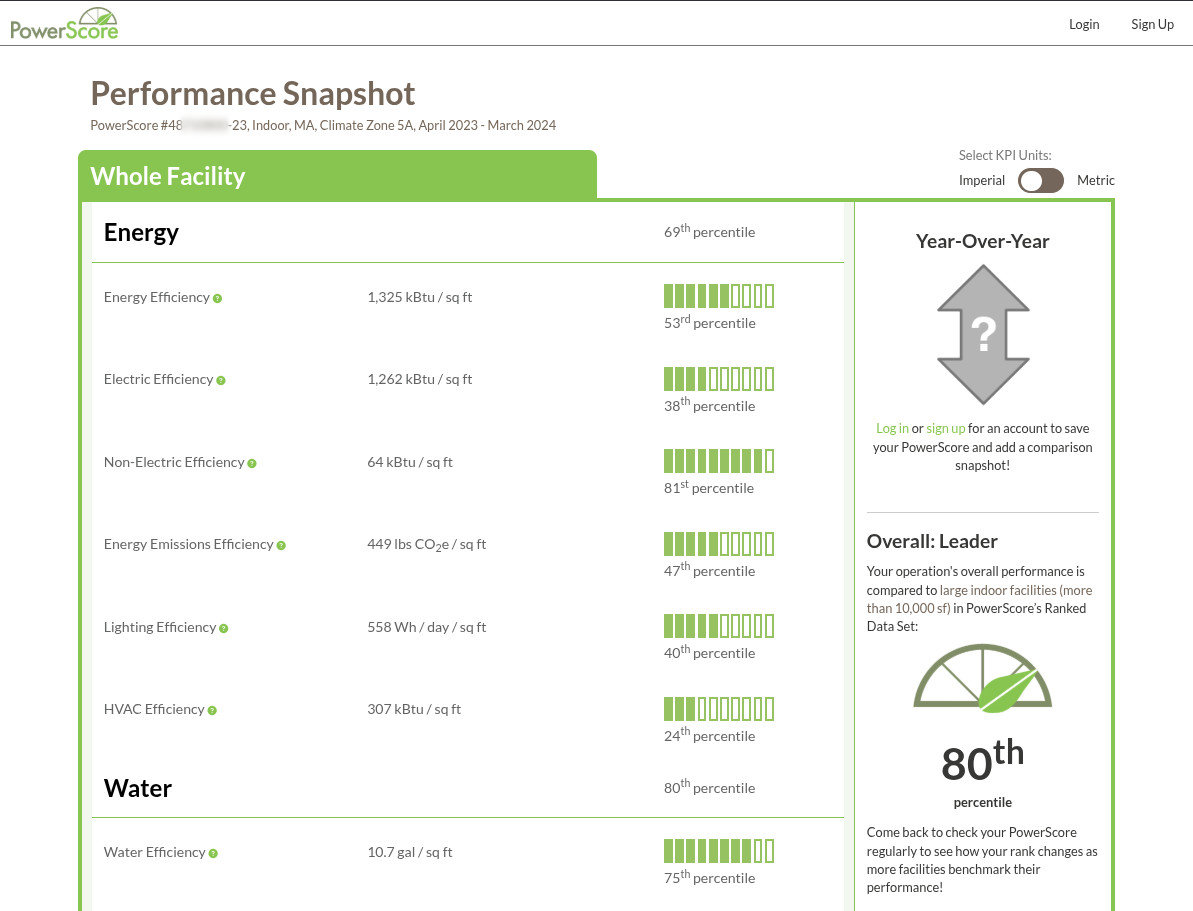Click the '449 lbs CO2e / sq ft' value

pyautogui.click(x=426, y=545)
